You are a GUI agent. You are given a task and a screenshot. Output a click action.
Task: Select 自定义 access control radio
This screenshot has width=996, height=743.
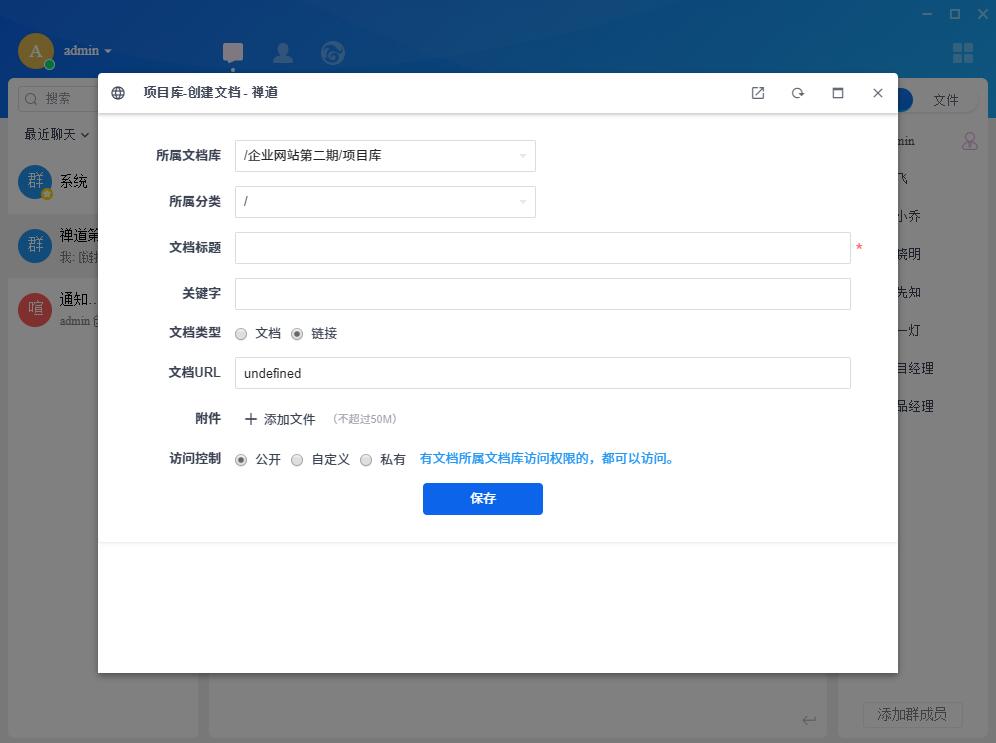coord(297,460)
